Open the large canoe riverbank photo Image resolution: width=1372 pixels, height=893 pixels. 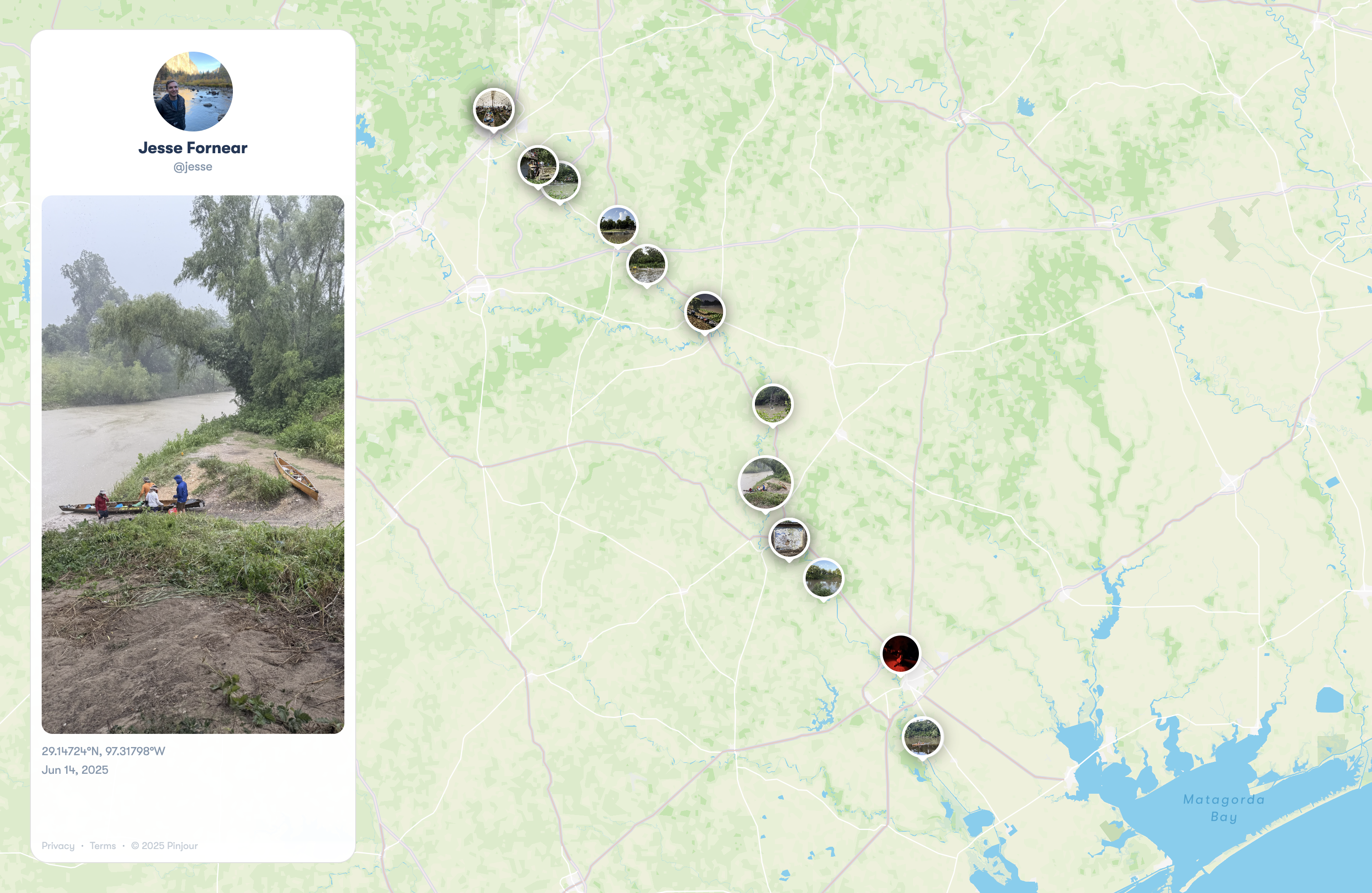(193, 464)
